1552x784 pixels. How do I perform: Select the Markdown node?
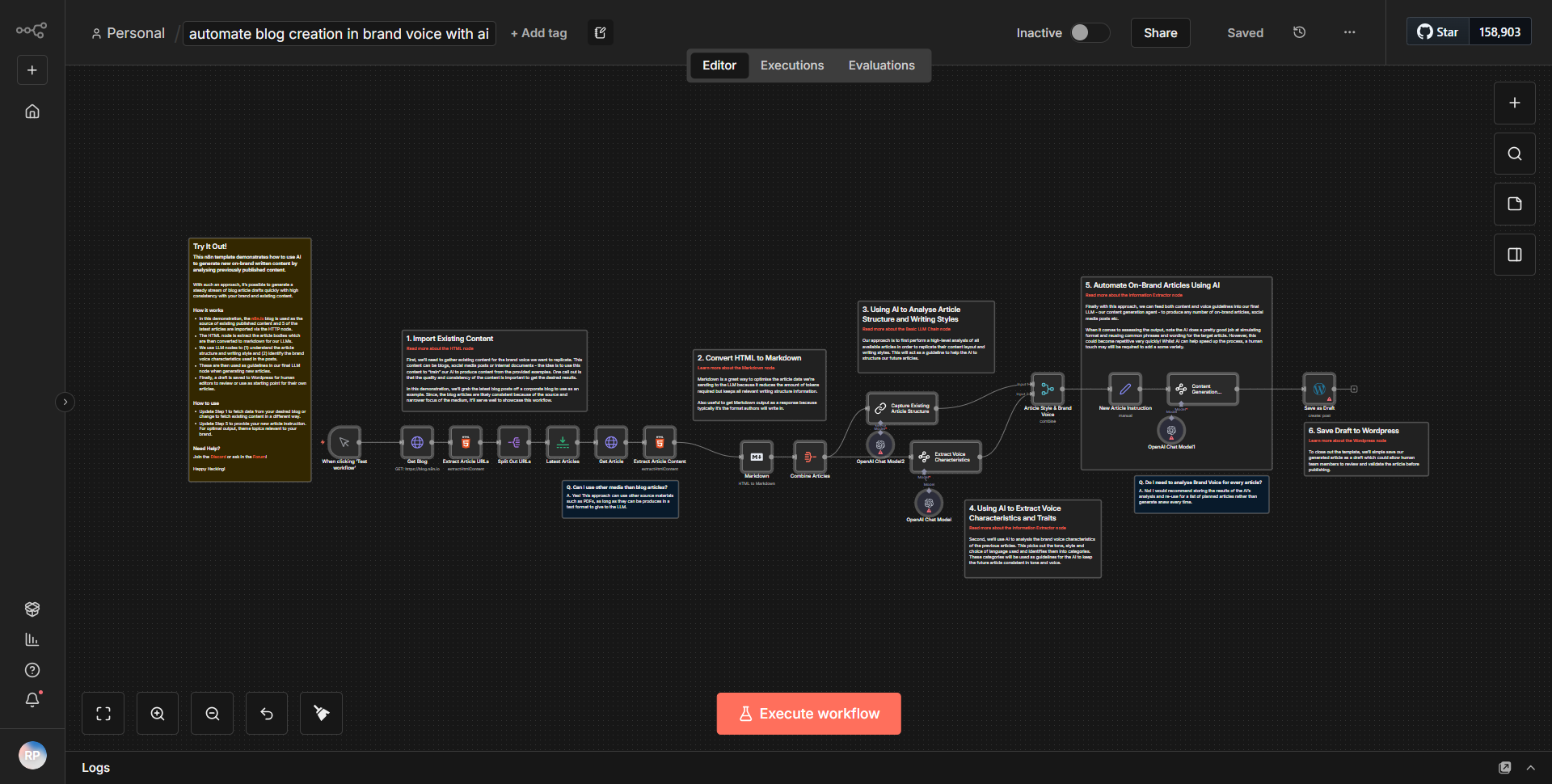pyautogui.click(x=757, y=457)
